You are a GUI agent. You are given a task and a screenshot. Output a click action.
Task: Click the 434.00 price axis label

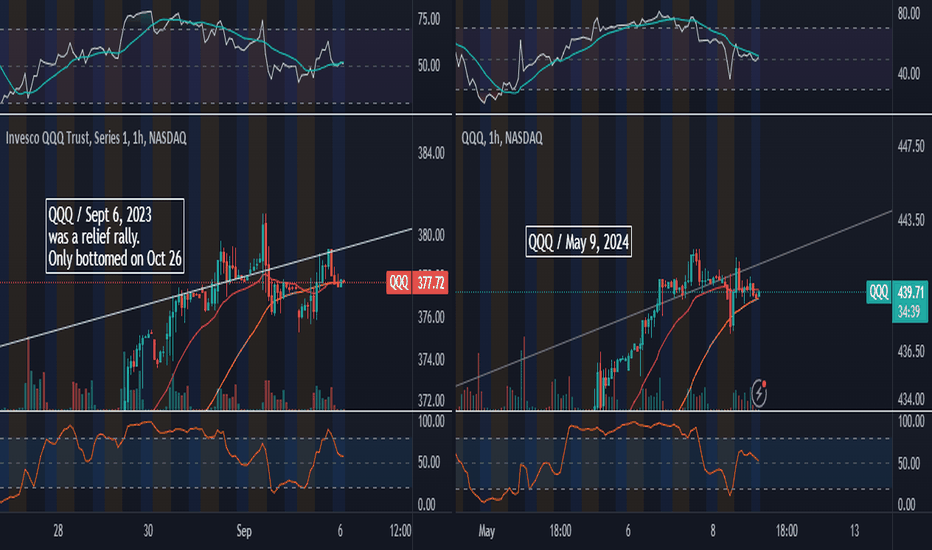911,399
